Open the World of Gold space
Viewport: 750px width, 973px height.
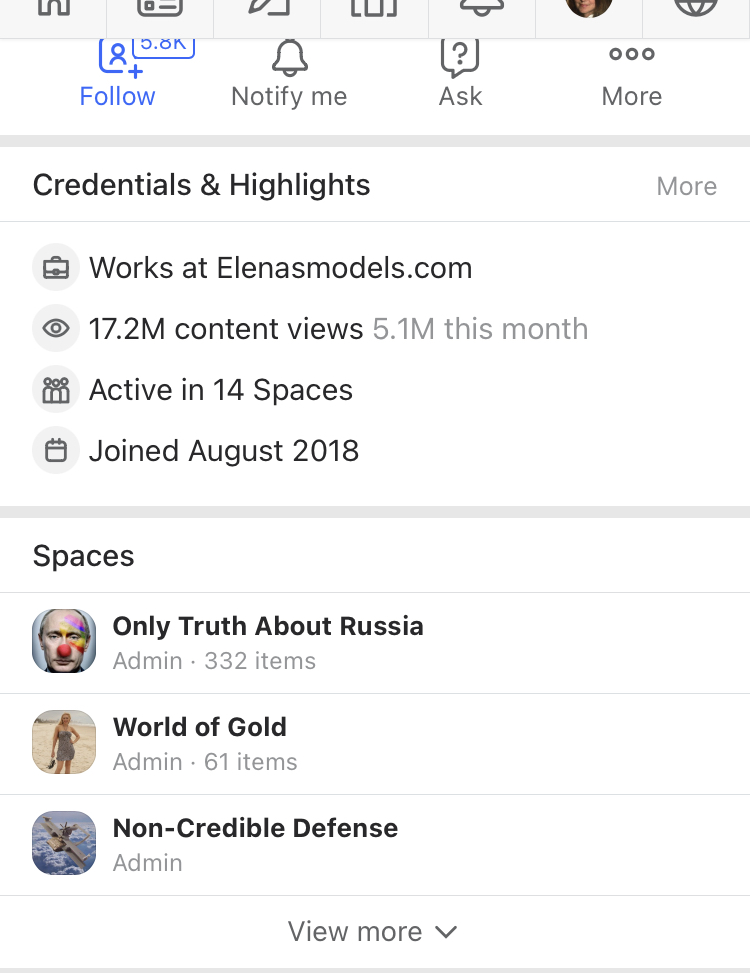tap(200, 727)
